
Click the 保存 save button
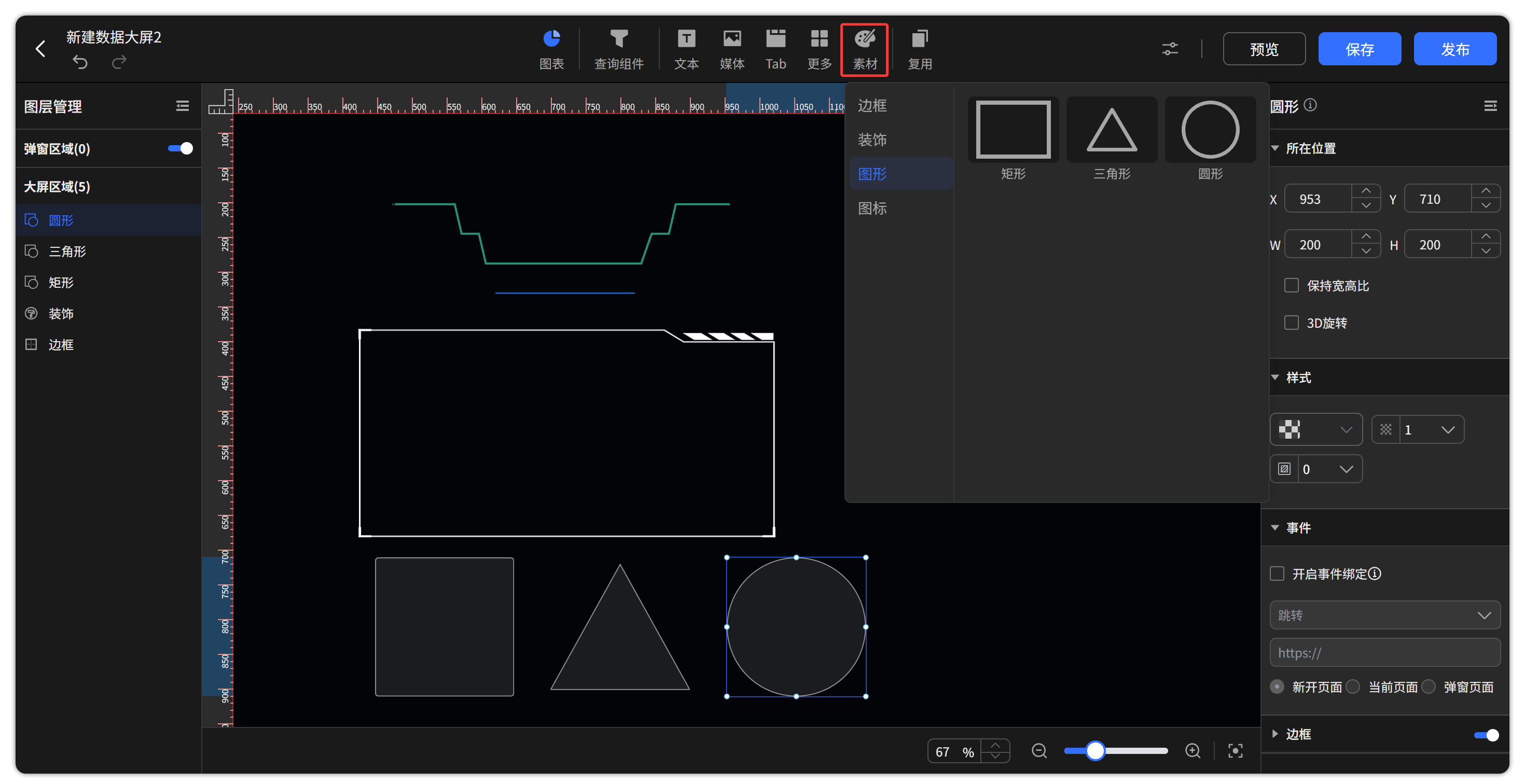1359,49
